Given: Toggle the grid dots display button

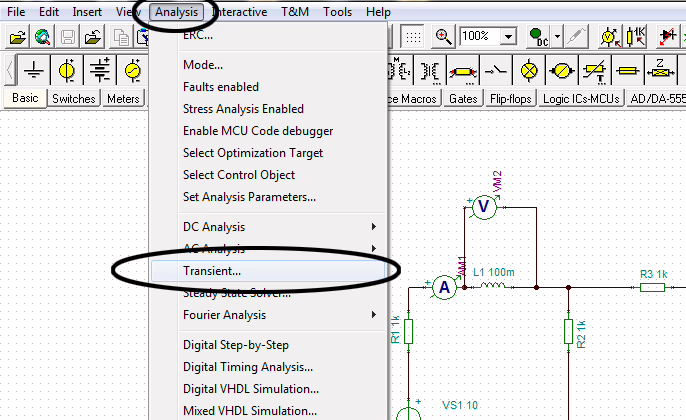Looking at the screenshot, I should [412, 36].
